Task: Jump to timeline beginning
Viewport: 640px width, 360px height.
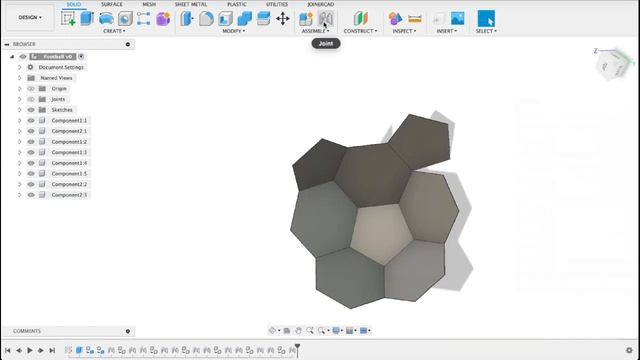Action: click(8, 350)
